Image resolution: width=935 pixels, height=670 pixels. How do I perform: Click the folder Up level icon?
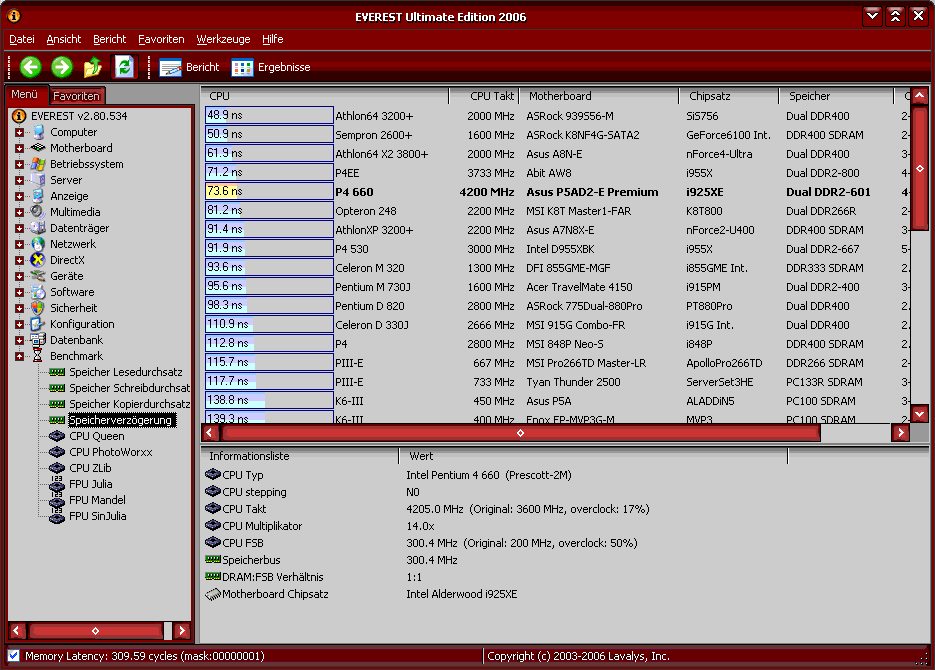(92, 67)
